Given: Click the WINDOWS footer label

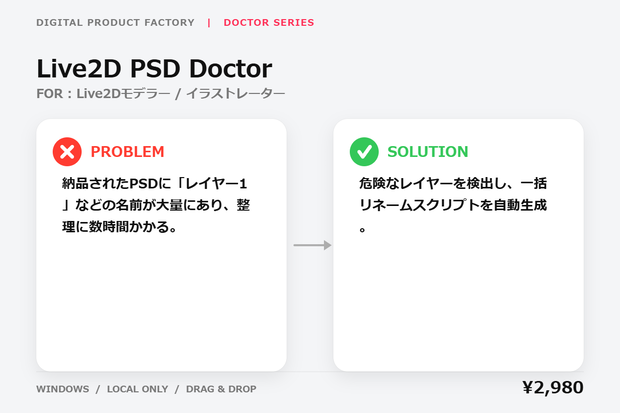Looking at the screenshot, I should click(63, 389).
